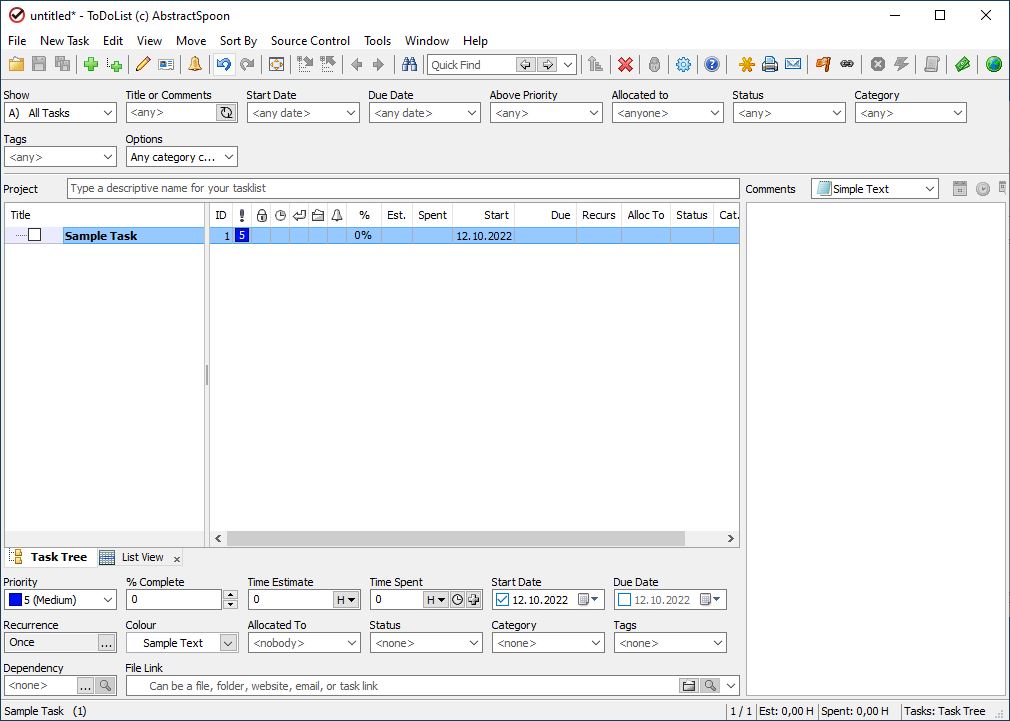This screenshot has height=721, width=1010.
Task: Close the List View tab with x
Action: (176, 559)
